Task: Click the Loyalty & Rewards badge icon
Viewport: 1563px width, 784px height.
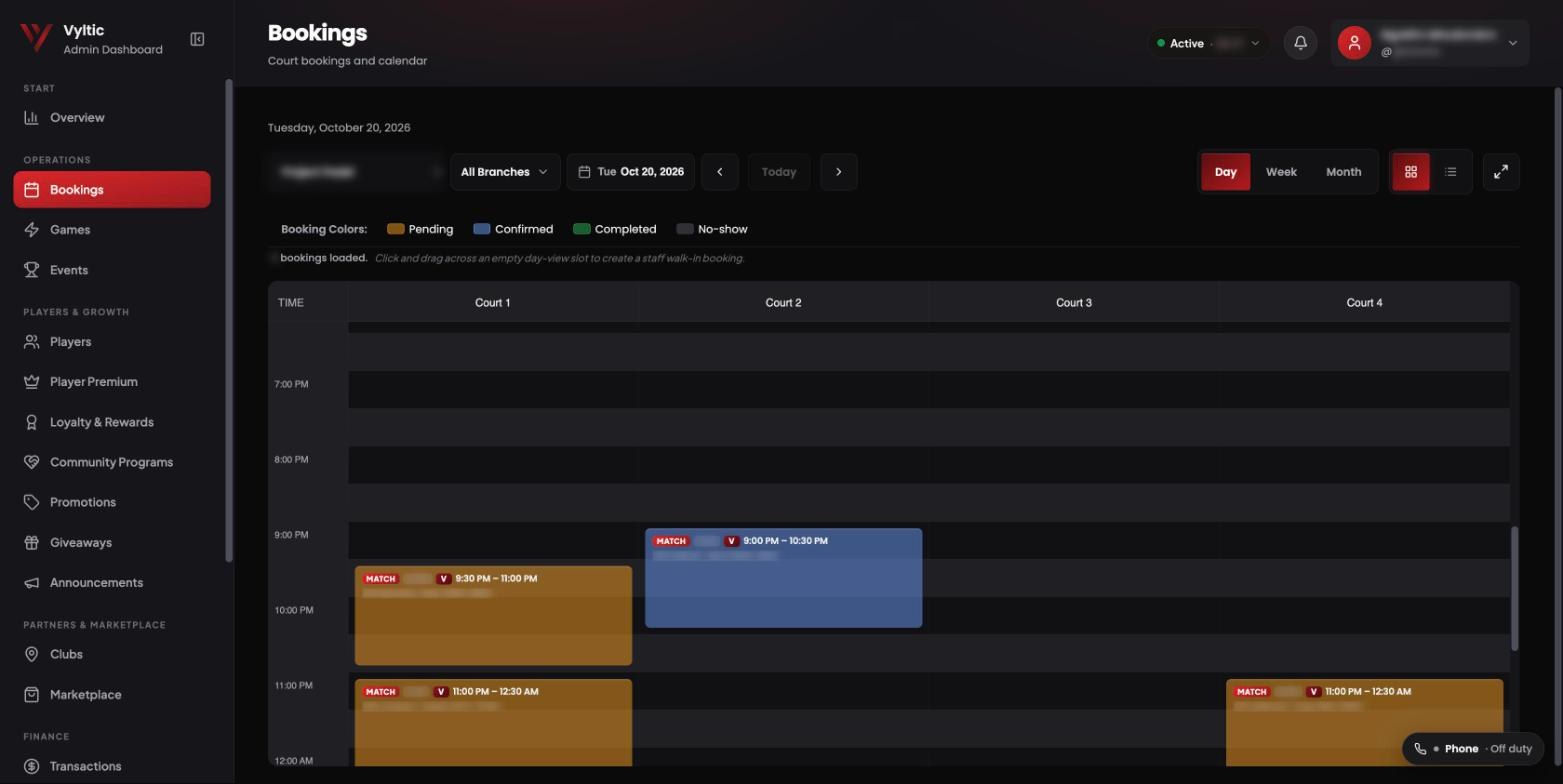Action: pyautogui.click(x=32, y=422)
